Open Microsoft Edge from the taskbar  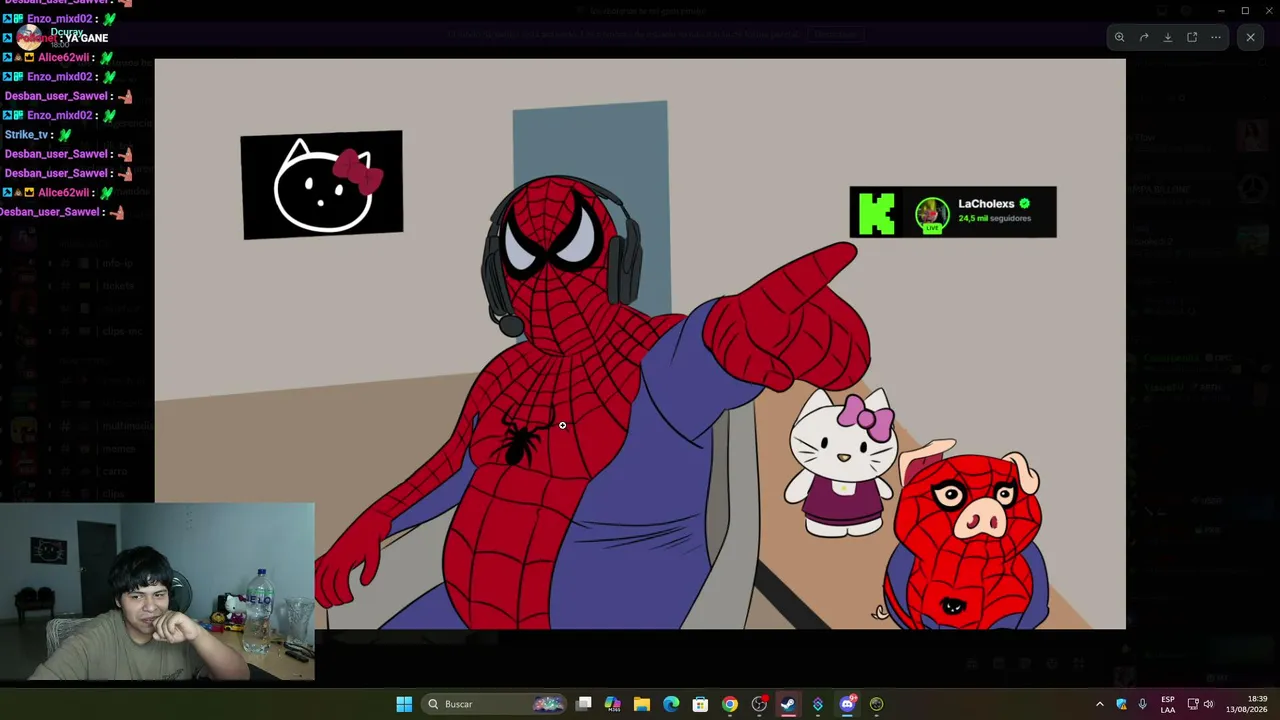pyautogui.click(x=671, y=704)
